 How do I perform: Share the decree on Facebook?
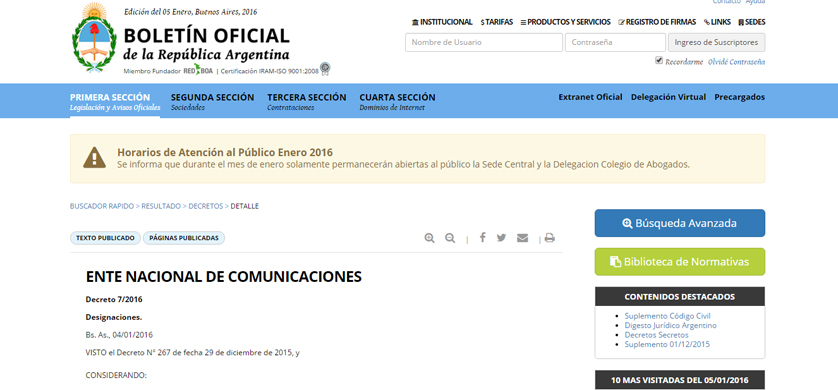point(482,238)
